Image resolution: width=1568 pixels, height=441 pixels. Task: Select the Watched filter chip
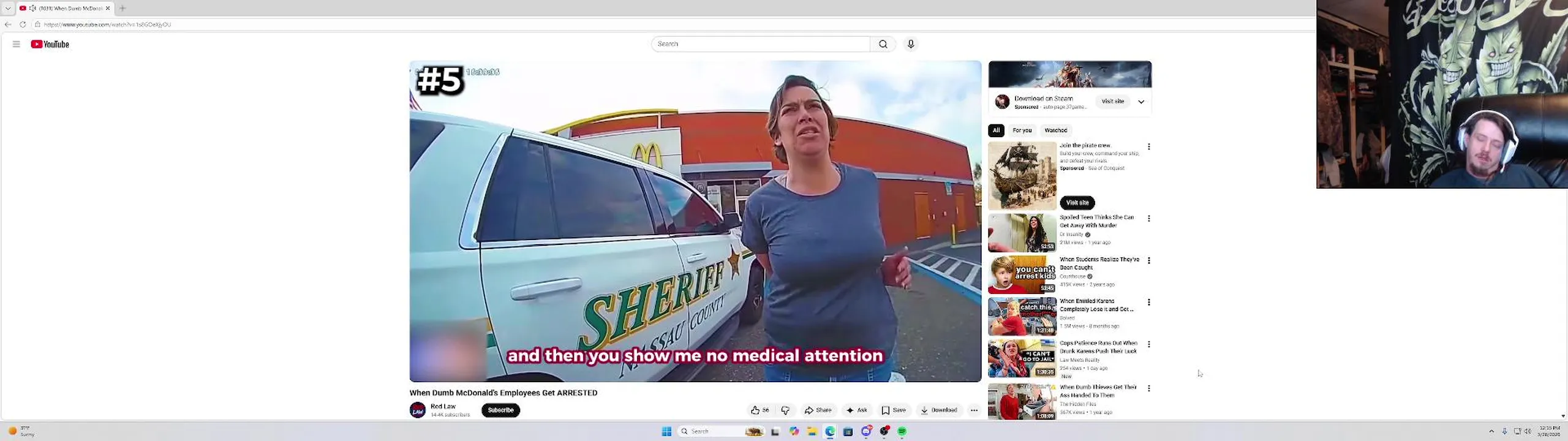(x=1055, y=130)
